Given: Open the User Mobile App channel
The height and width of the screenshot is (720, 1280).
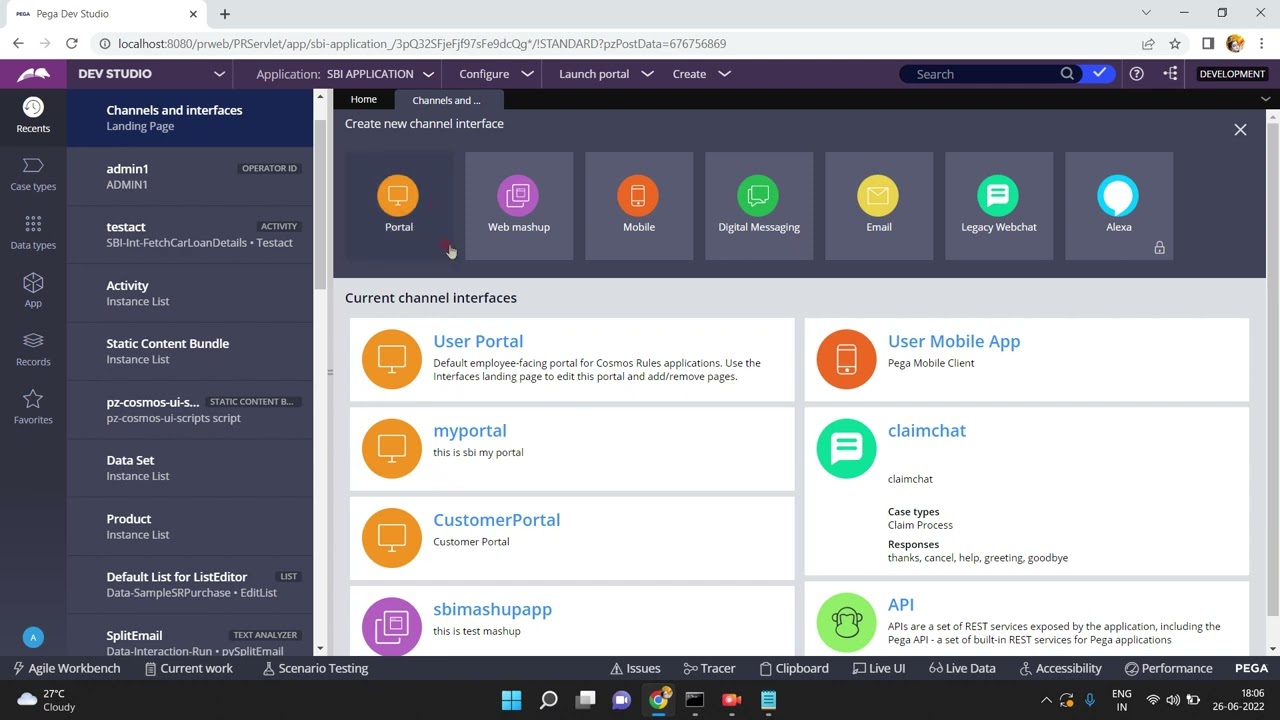Looking at the screenshot, I should tap(954, 341).
